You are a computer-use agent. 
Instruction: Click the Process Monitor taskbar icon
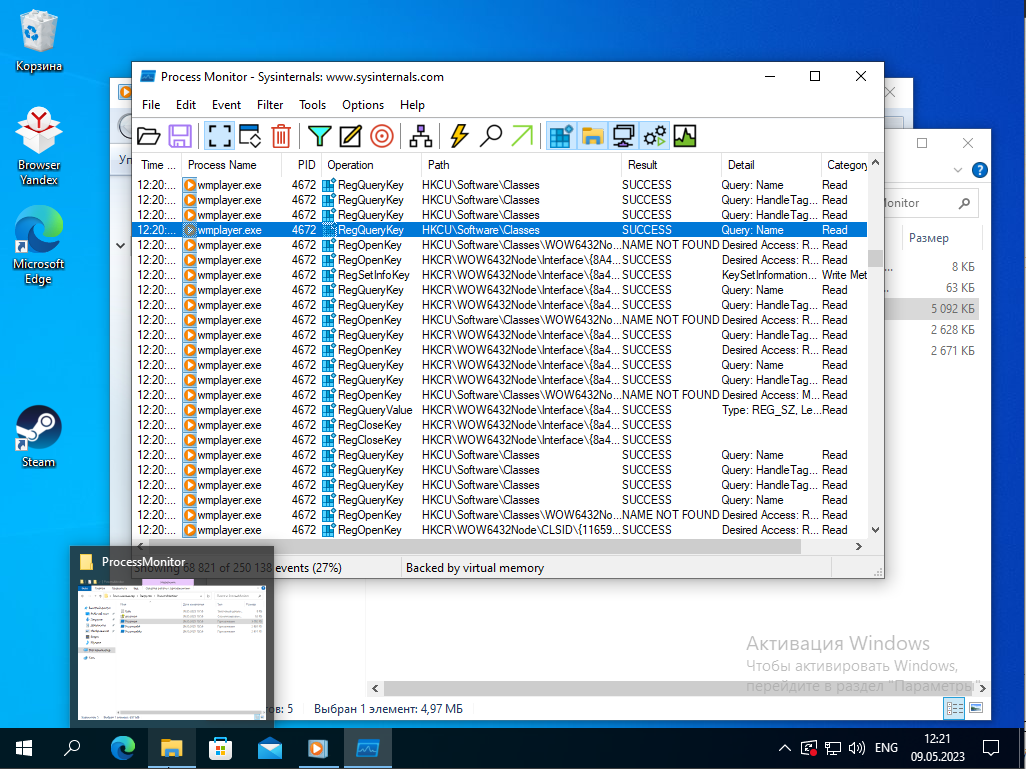click(368, 747)
